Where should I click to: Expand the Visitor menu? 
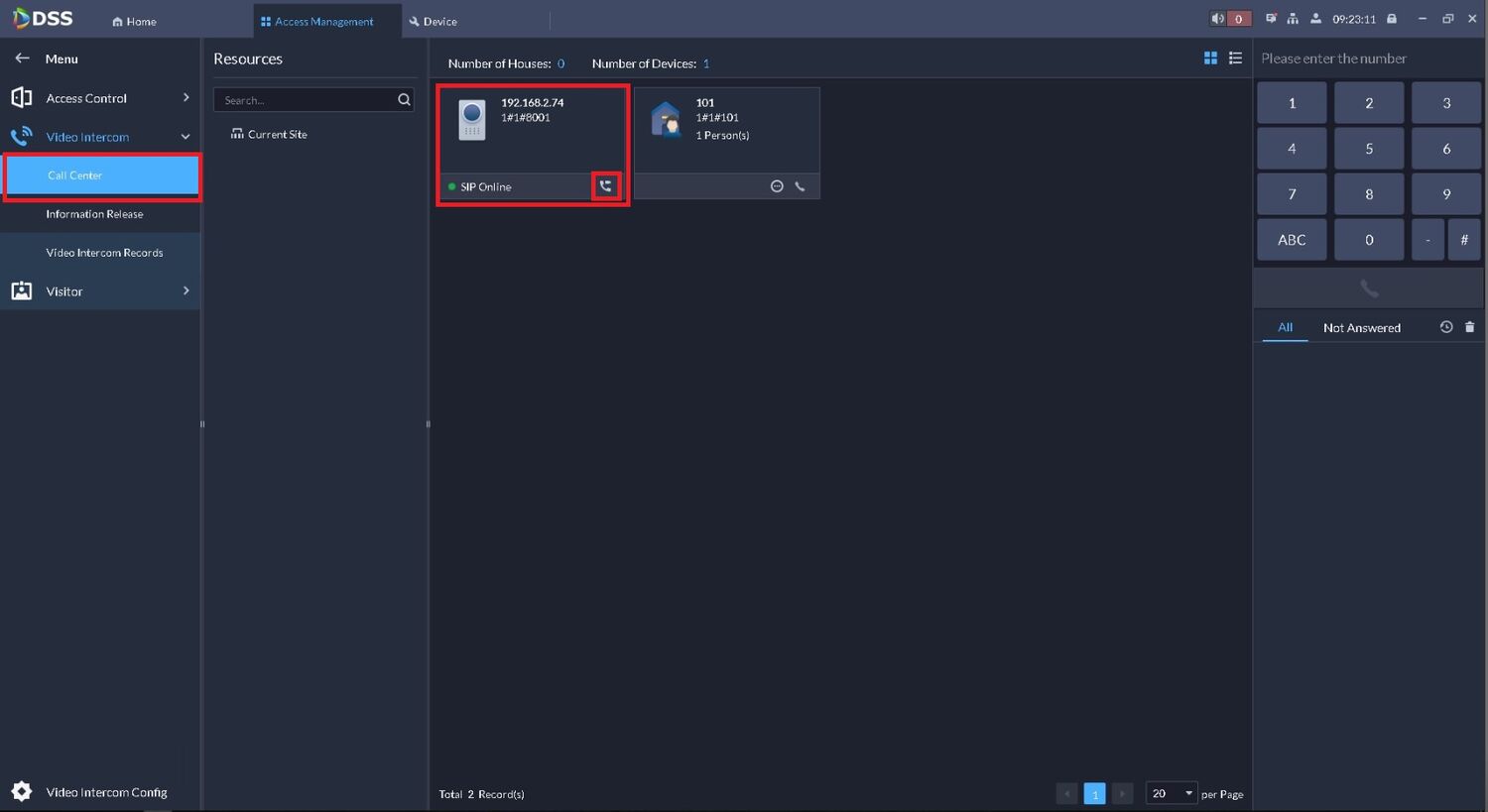click(100, 291)
